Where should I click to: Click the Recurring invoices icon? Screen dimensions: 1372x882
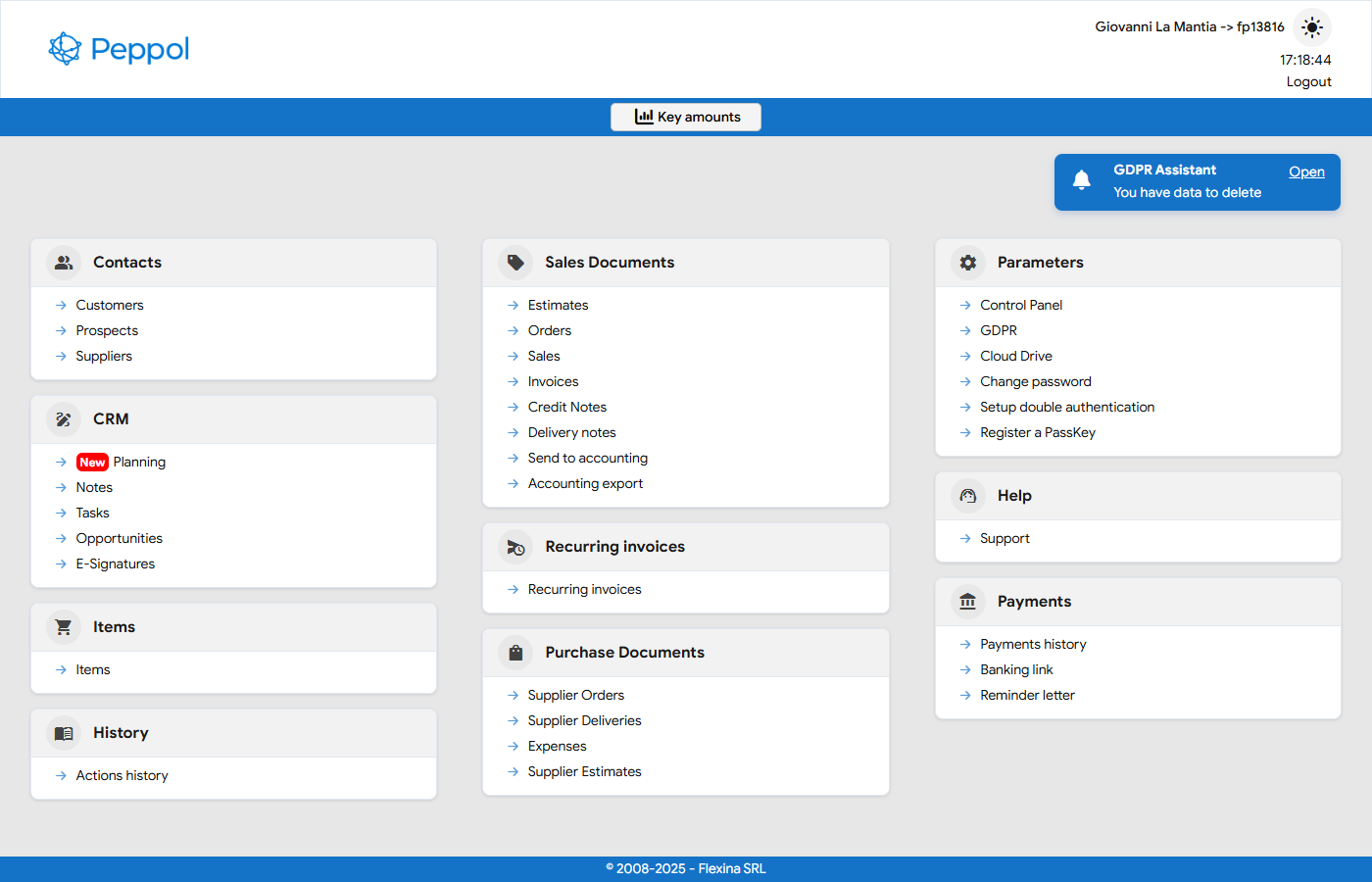coord(515,547)
